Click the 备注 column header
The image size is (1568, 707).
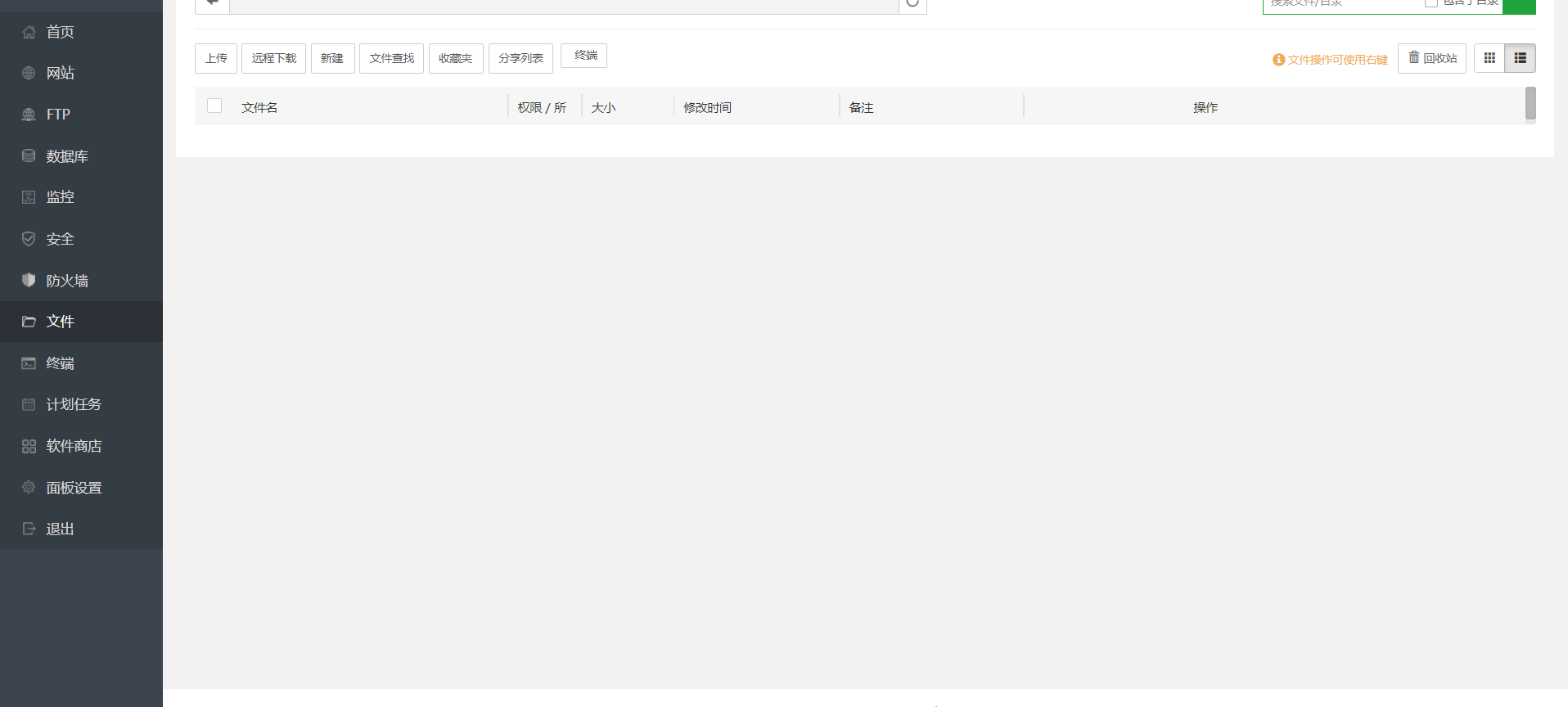tap(861, 107)
